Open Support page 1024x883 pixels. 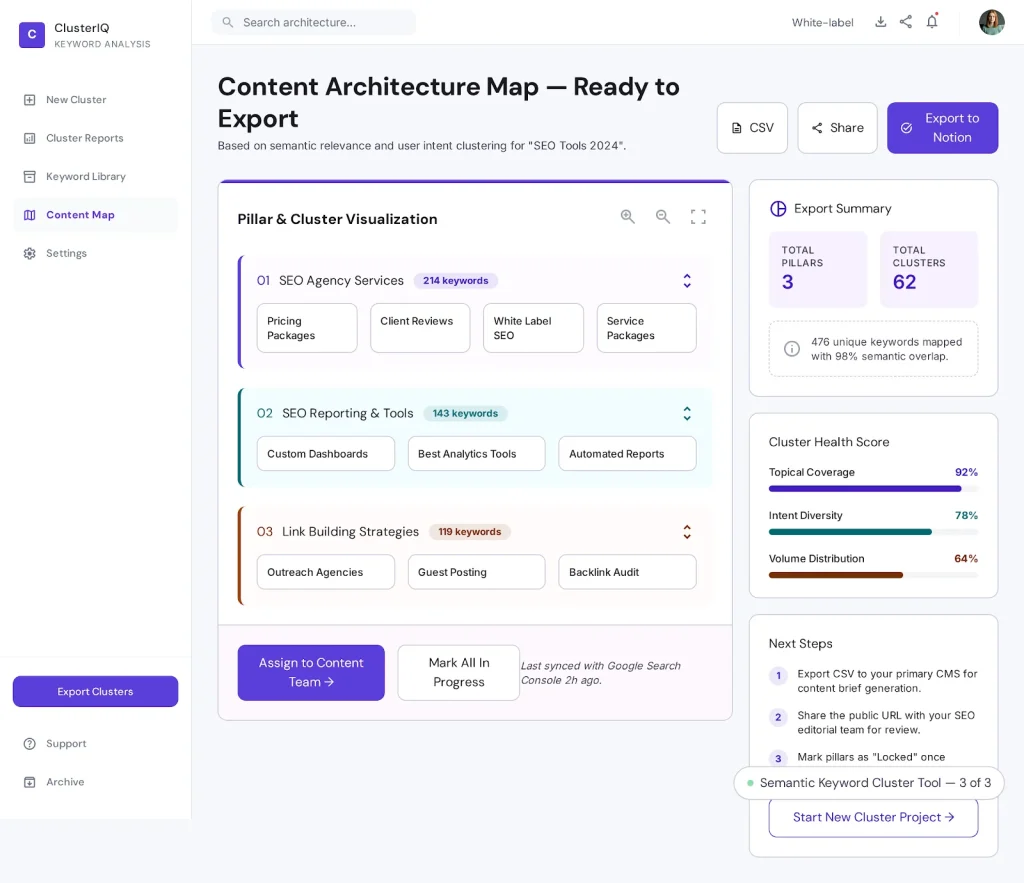[x=95, y=744]
